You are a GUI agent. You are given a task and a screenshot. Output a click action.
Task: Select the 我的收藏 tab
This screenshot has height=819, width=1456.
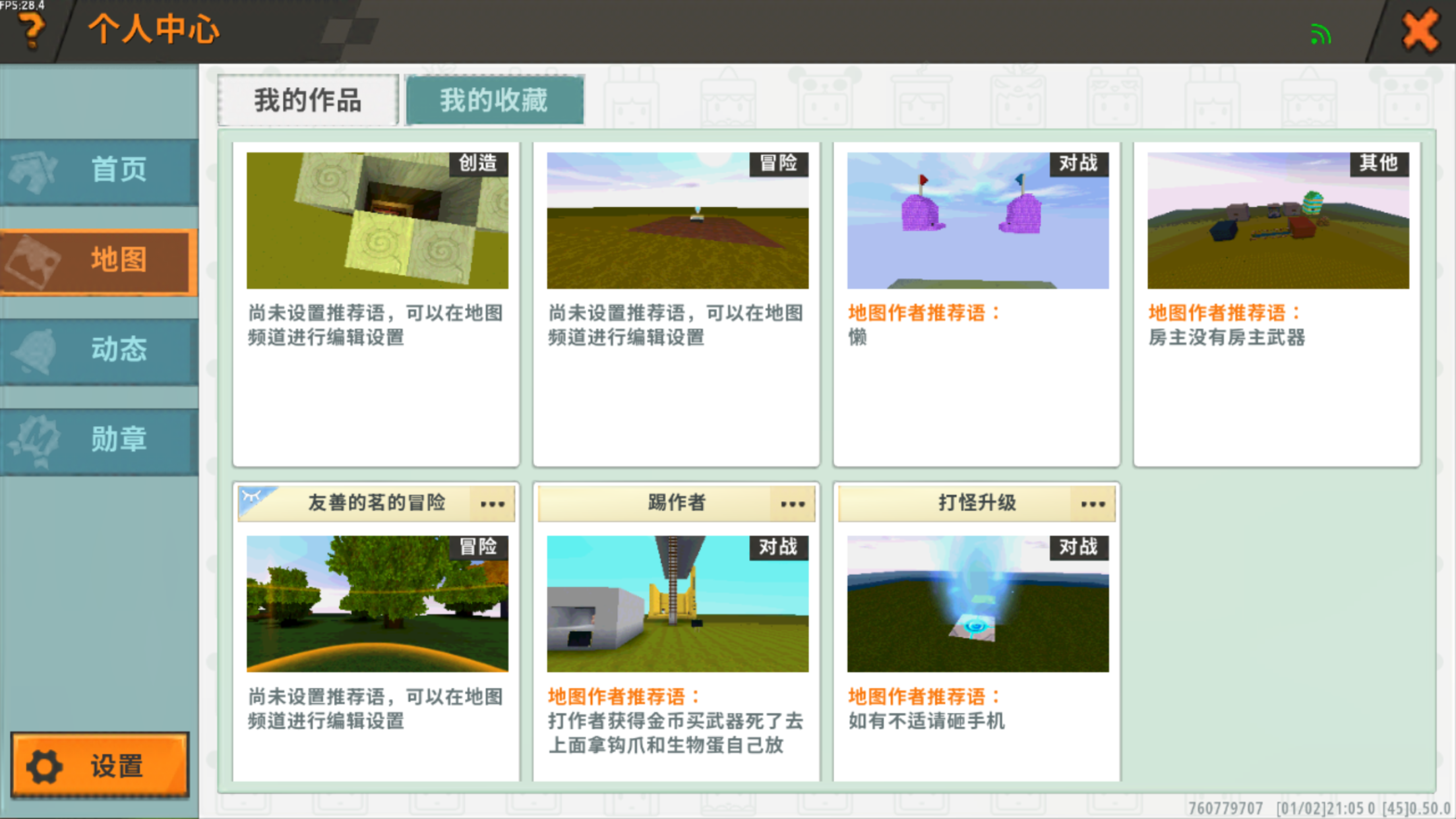click(494, 100)
